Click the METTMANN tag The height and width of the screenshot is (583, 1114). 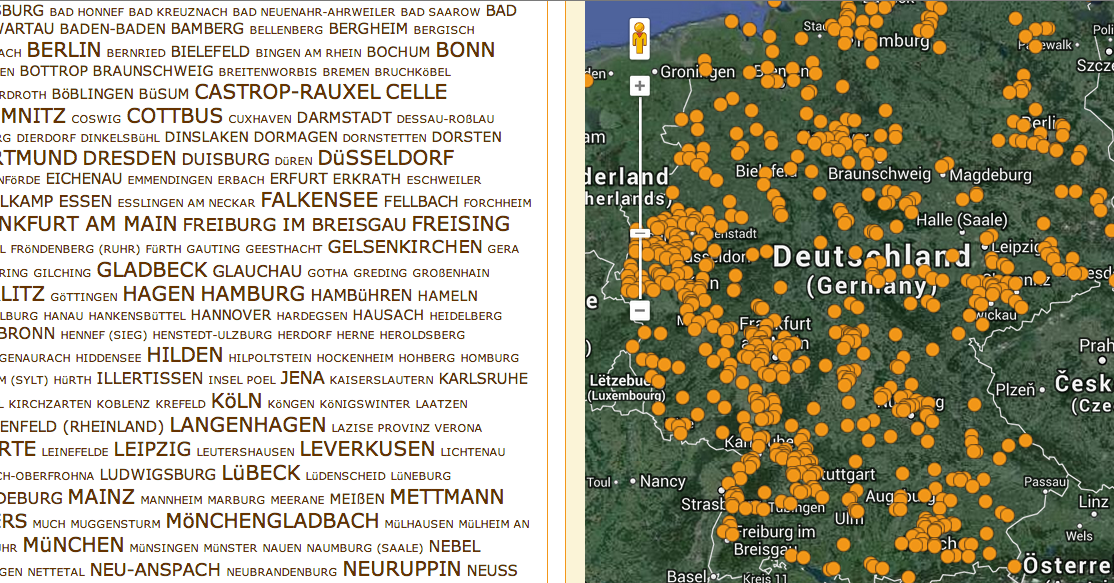[x=447, y=497]
